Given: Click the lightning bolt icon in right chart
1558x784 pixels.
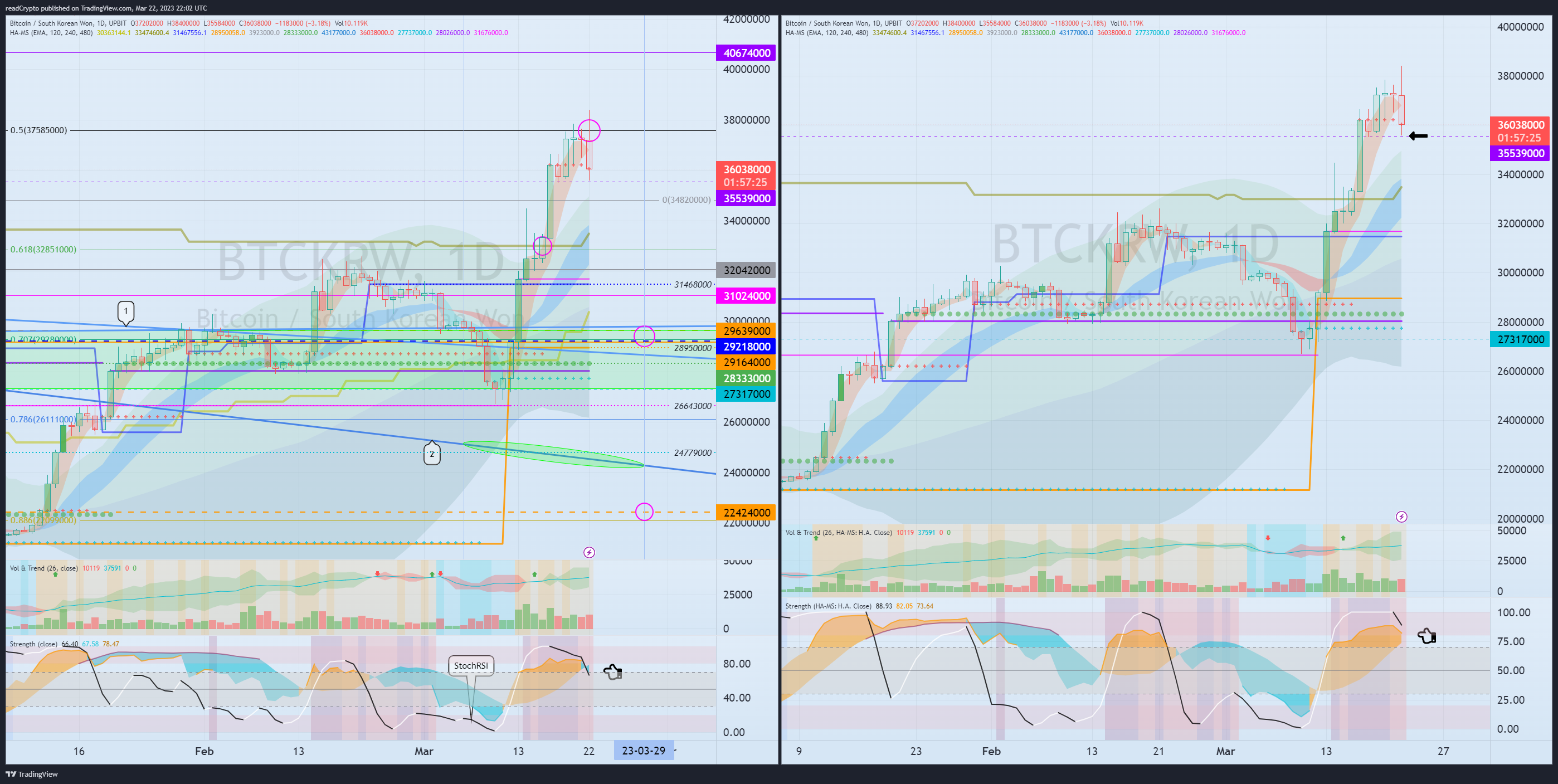Looking at the screenshot, I should pyautogui.click(x=1401, y=517).
